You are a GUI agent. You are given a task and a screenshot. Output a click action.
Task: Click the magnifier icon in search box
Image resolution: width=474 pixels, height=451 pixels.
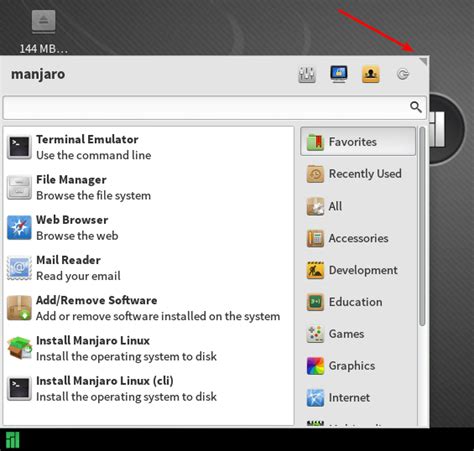click(x=416, y=107)
